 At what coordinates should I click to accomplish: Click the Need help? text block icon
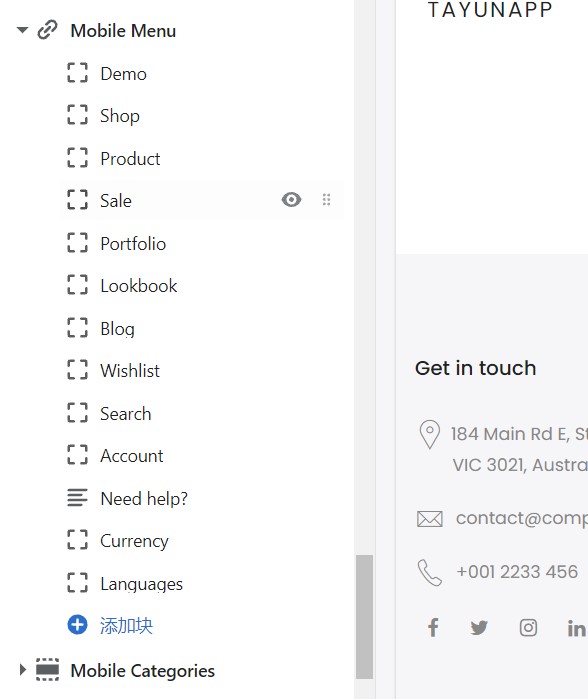point(78,498)
